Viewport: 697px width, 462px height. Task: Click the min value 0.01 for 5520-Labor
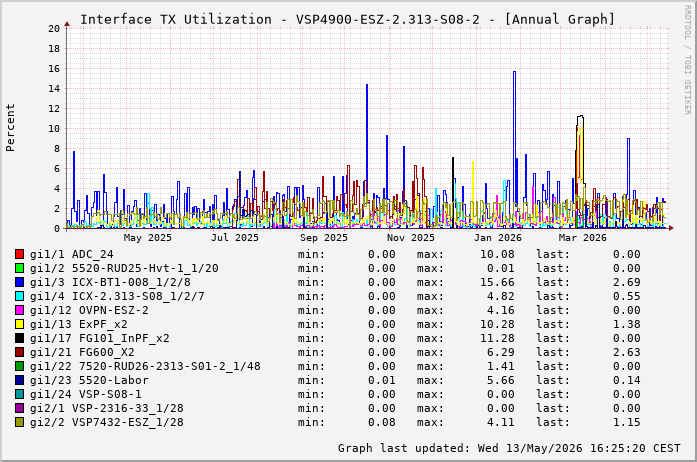(x=382, y=380)
